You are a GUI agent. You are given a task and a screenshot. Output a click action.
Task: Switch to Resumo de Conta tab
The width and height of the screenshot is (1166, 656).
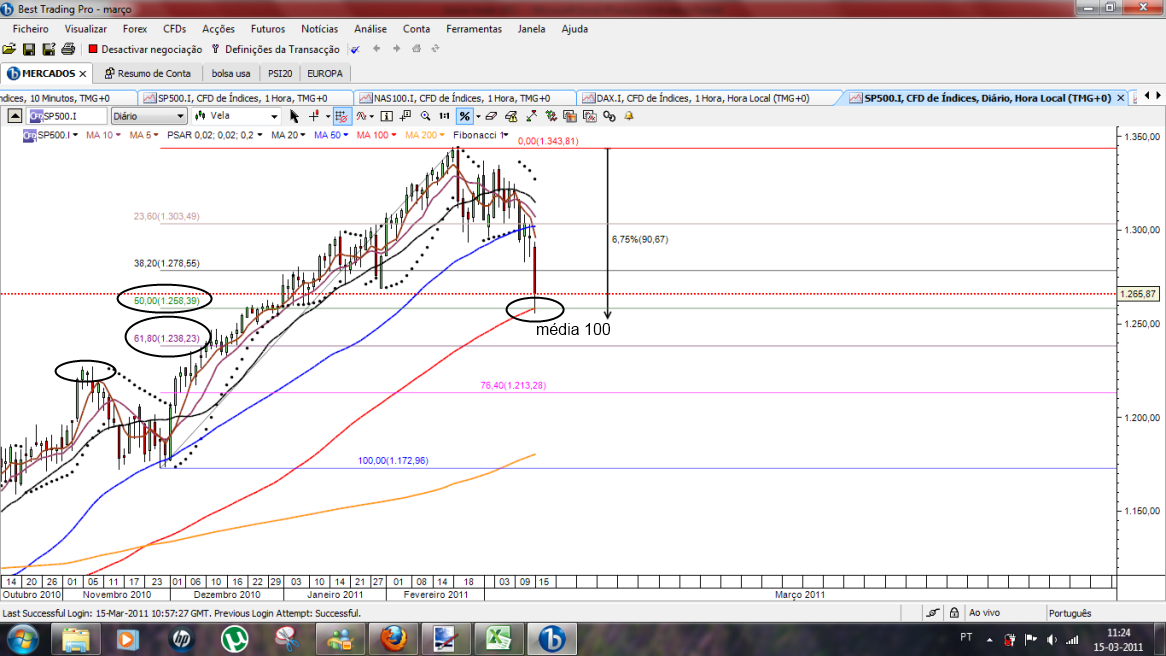pos(148,74)
